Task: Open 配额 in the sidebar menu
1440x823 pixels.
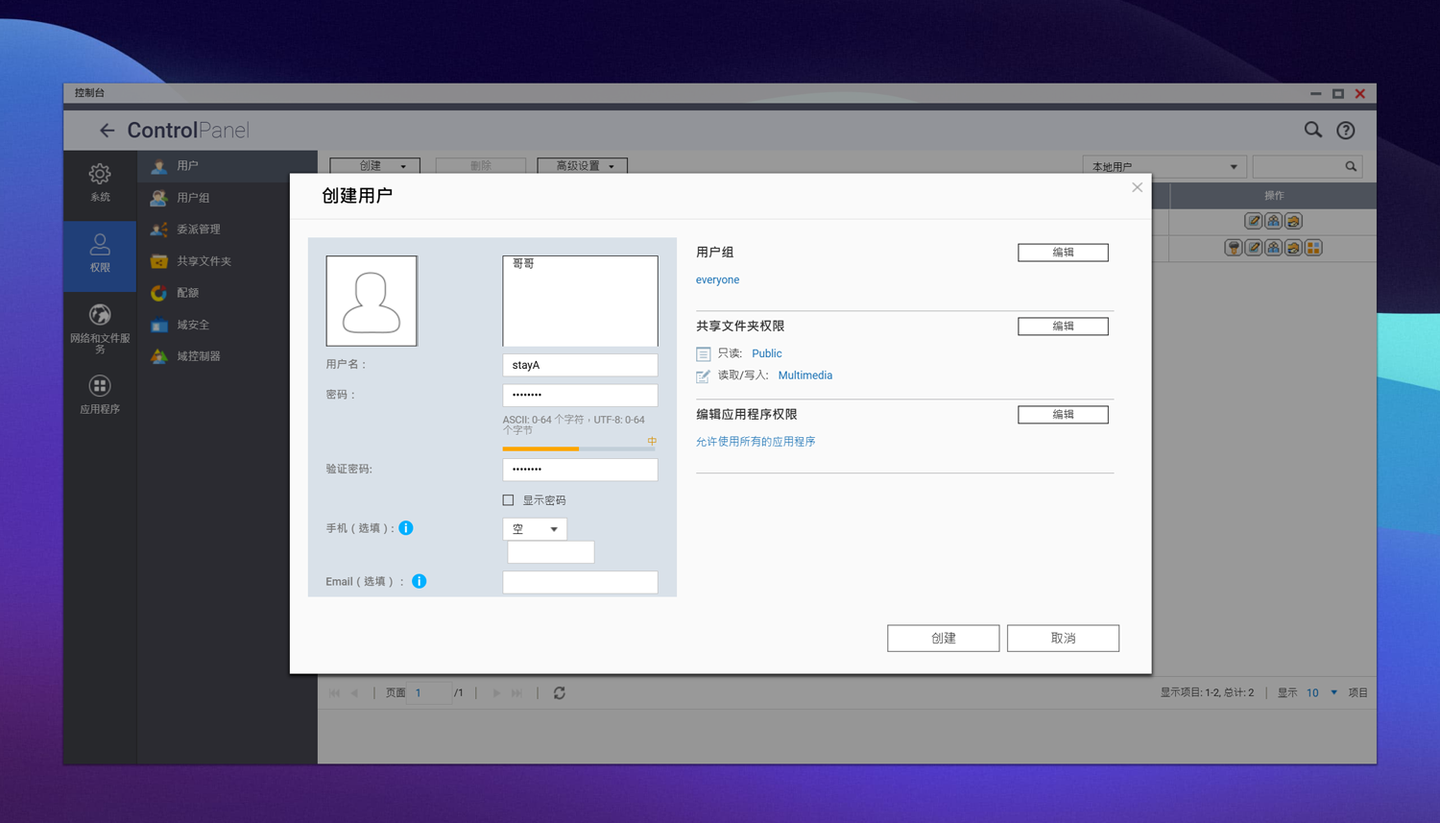Action: tap(227, 293)
